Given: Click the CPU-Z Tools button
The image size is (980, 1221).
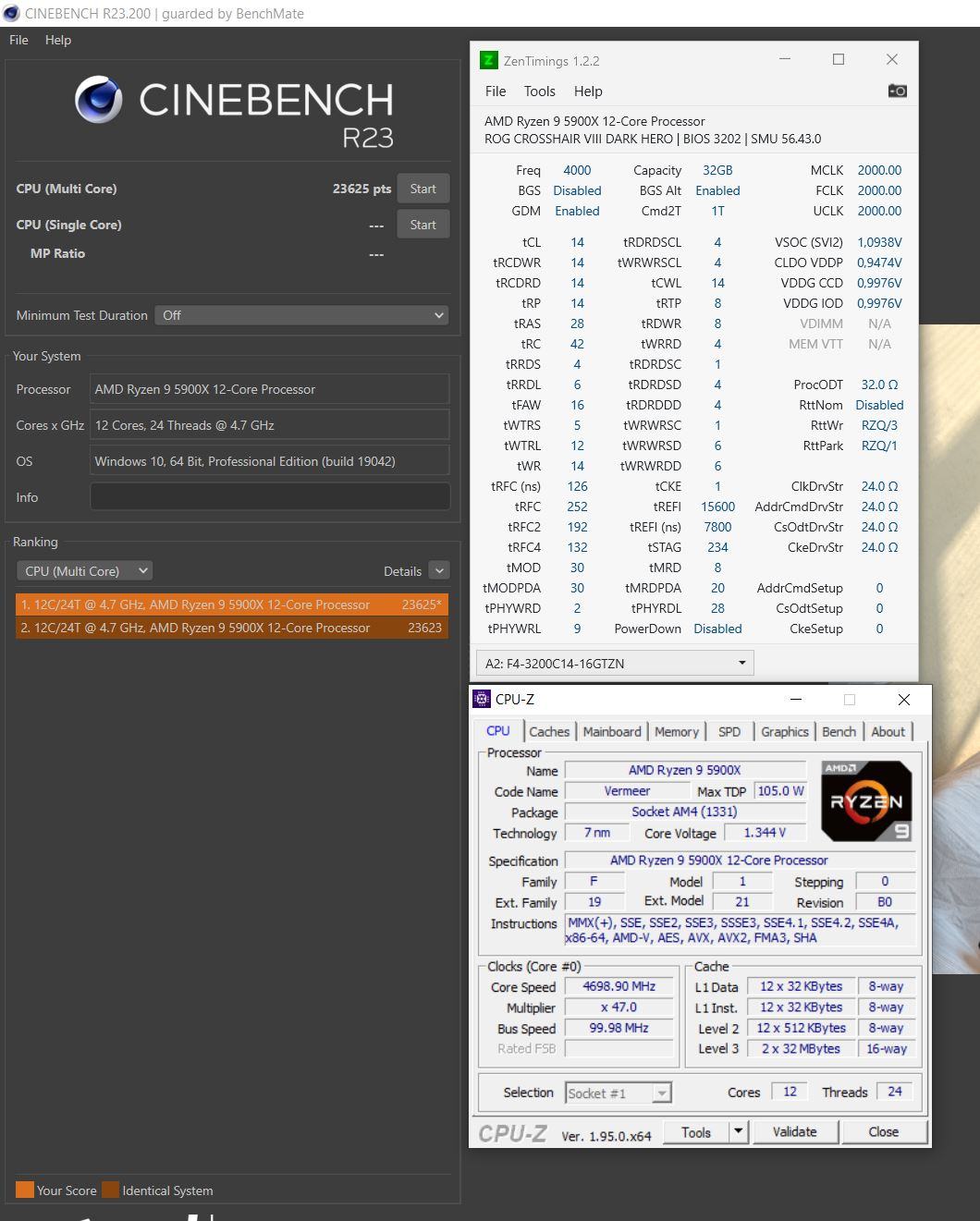Looking at the screenshot, I should coord(696,1131).
